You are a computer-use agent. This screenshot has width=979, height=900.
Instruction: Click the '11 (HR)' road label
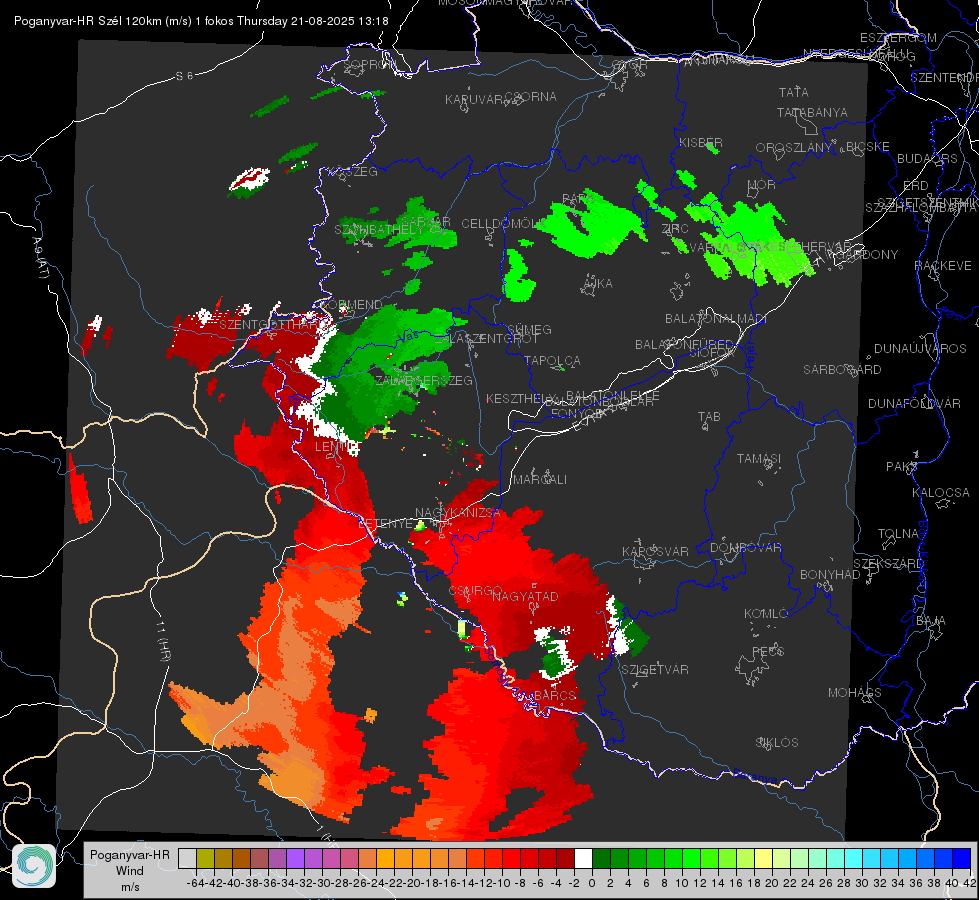pos(163,642)
